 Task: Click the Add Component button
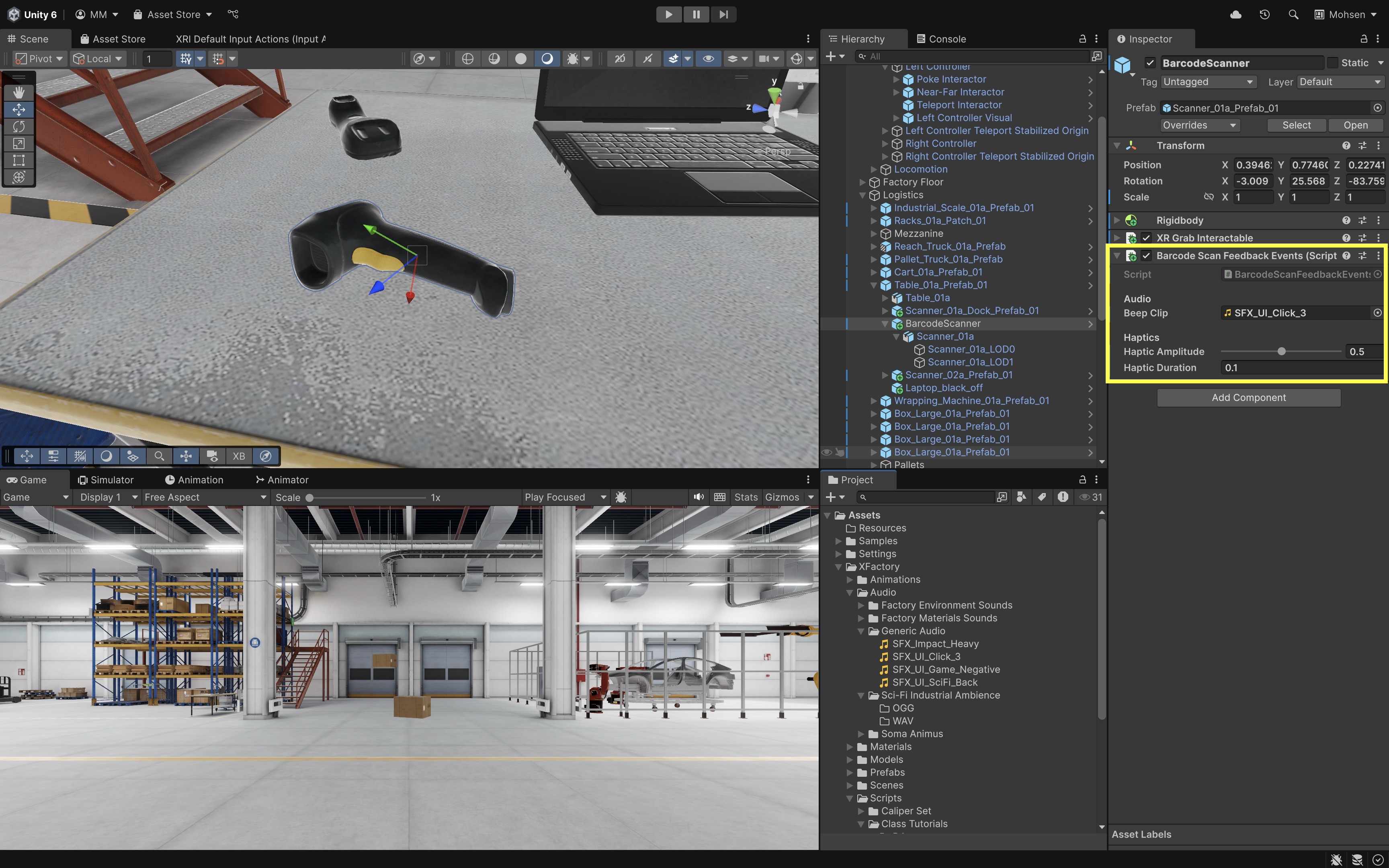click(1248, 398)
